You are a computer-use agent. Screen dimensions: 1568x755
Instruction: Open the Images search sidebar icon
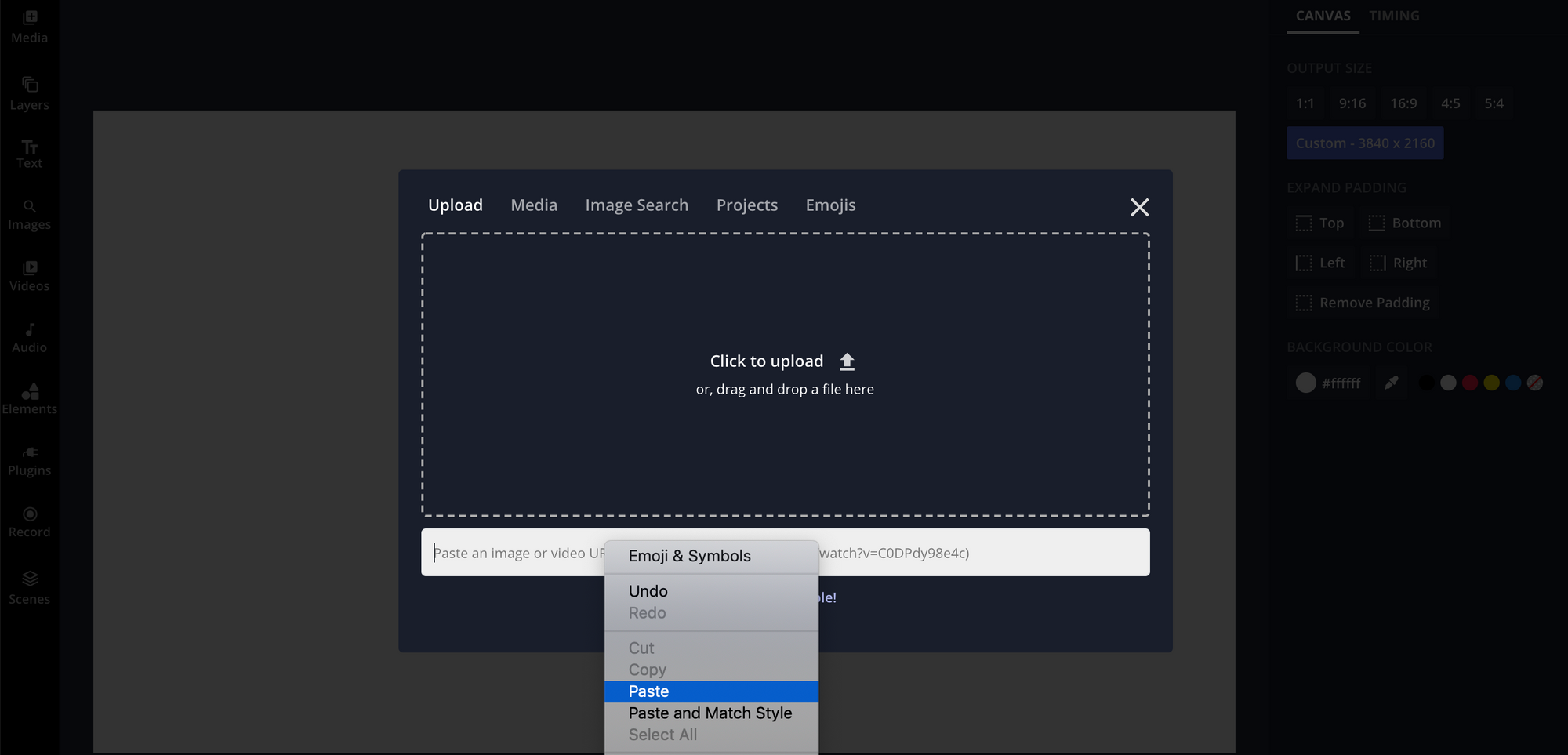pos(29,215)
